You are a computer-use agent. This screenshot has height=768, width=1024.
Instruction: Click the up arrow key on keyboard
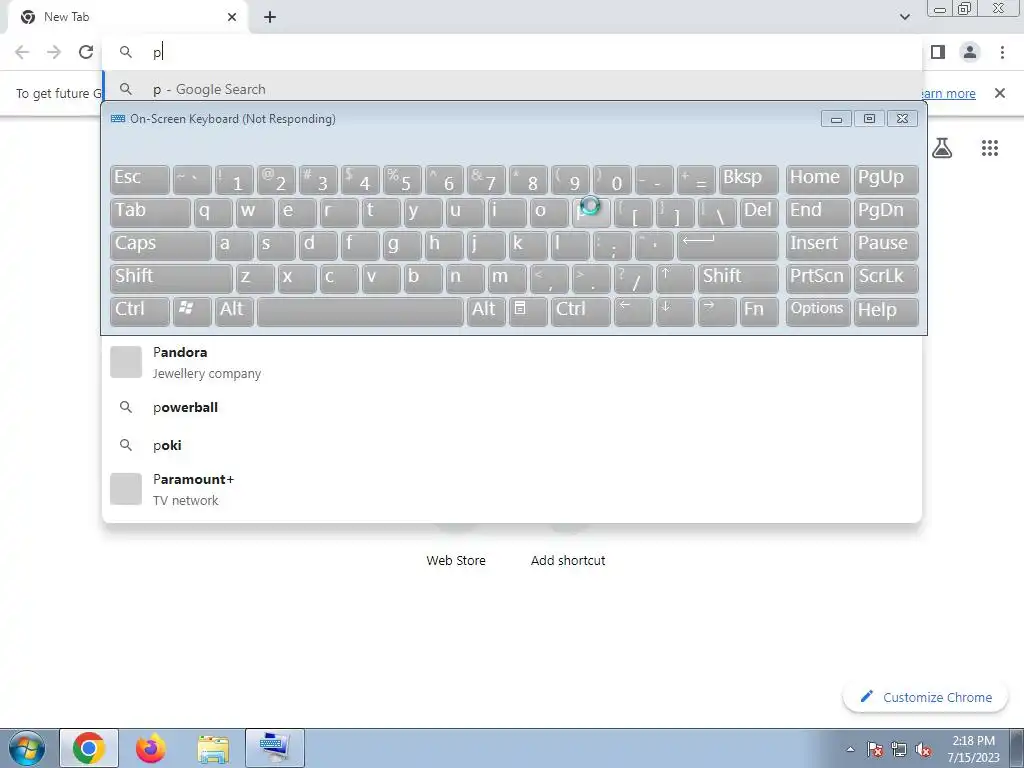point(675,278)
